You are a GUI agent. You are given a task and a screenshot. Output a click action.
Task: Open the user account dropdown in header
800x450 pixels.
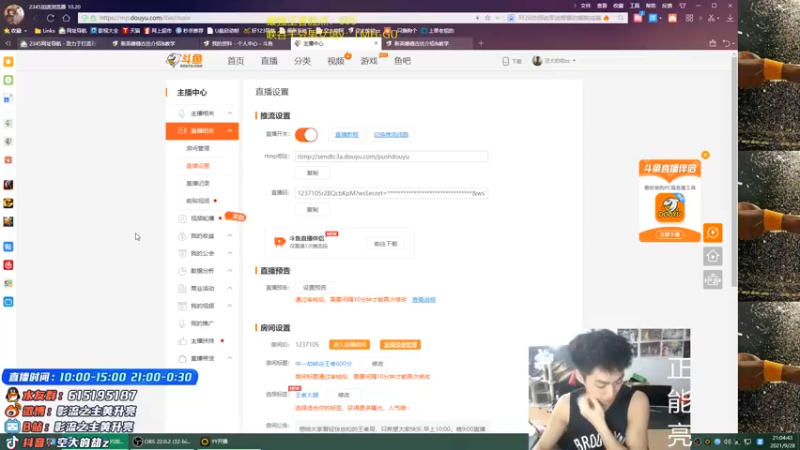click(x=554, y=61)
